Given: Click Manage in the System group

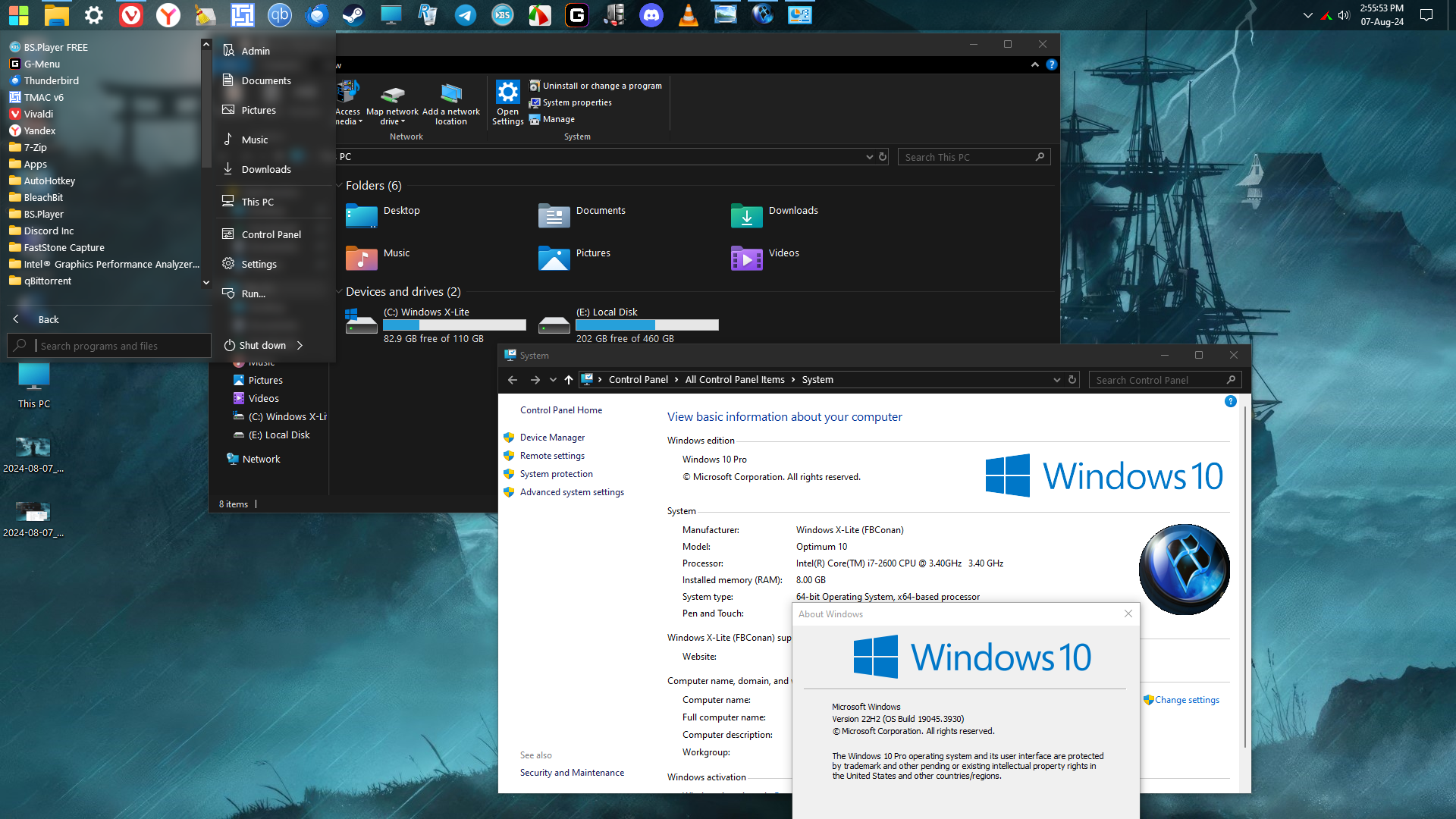Looking at the screenshot, I should click(x=552, y=119).
